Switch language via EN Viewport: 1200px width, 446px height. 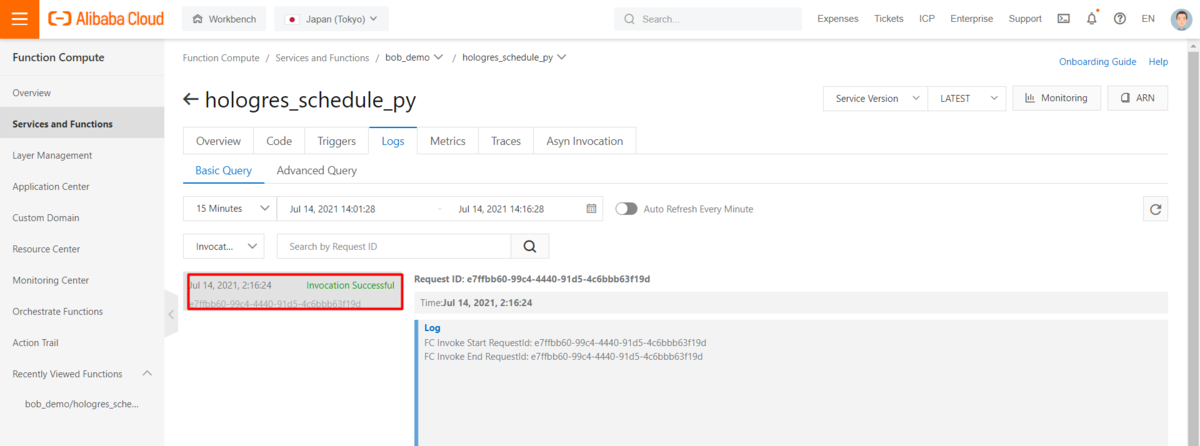(x=1148, y=18)
